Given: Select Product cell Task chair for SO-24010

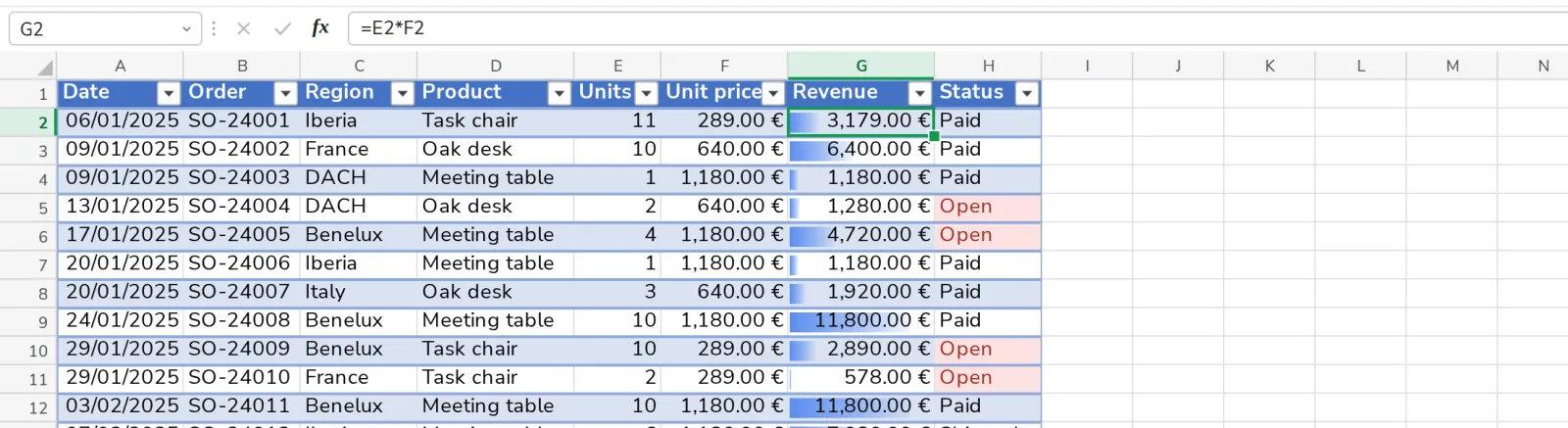Looking at the screenshot, I should pos(496,378).
